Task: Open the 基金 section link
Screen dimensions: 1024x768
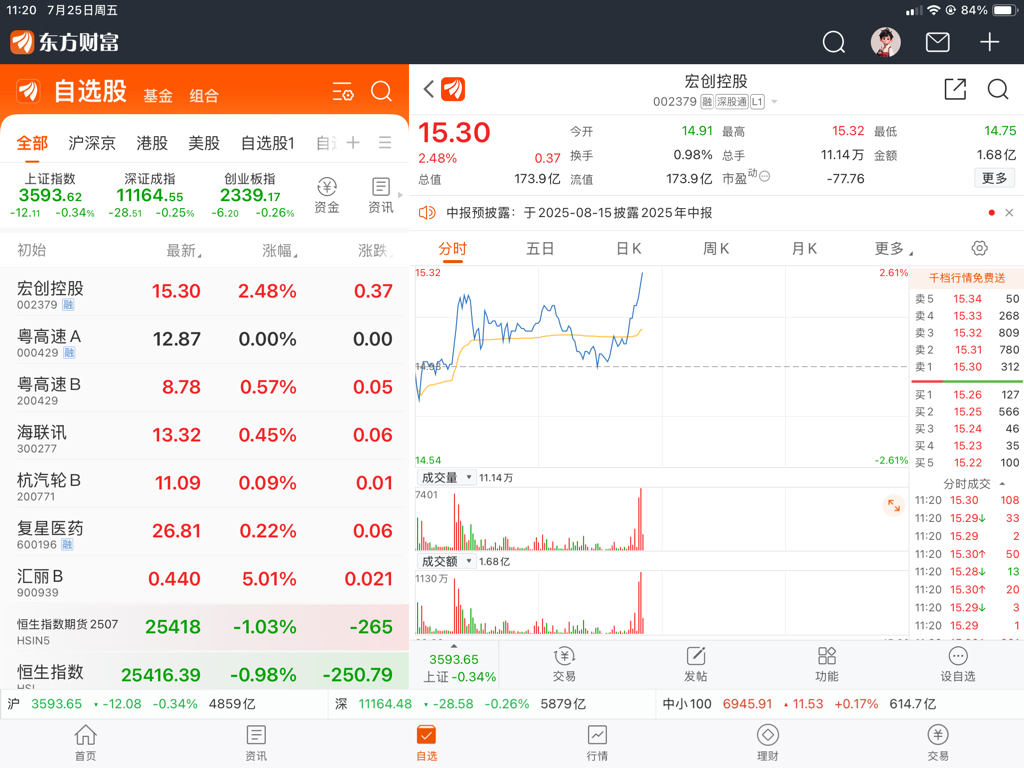Action: pyautogui.click(x=158, y=96)
